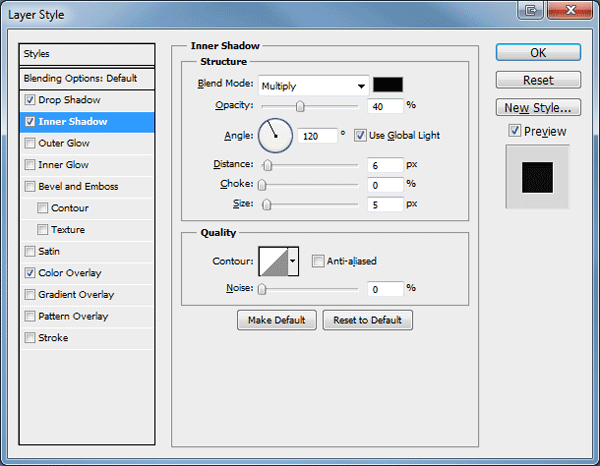Toggle Use Global Light checkbox

click(x=360, y=135)
